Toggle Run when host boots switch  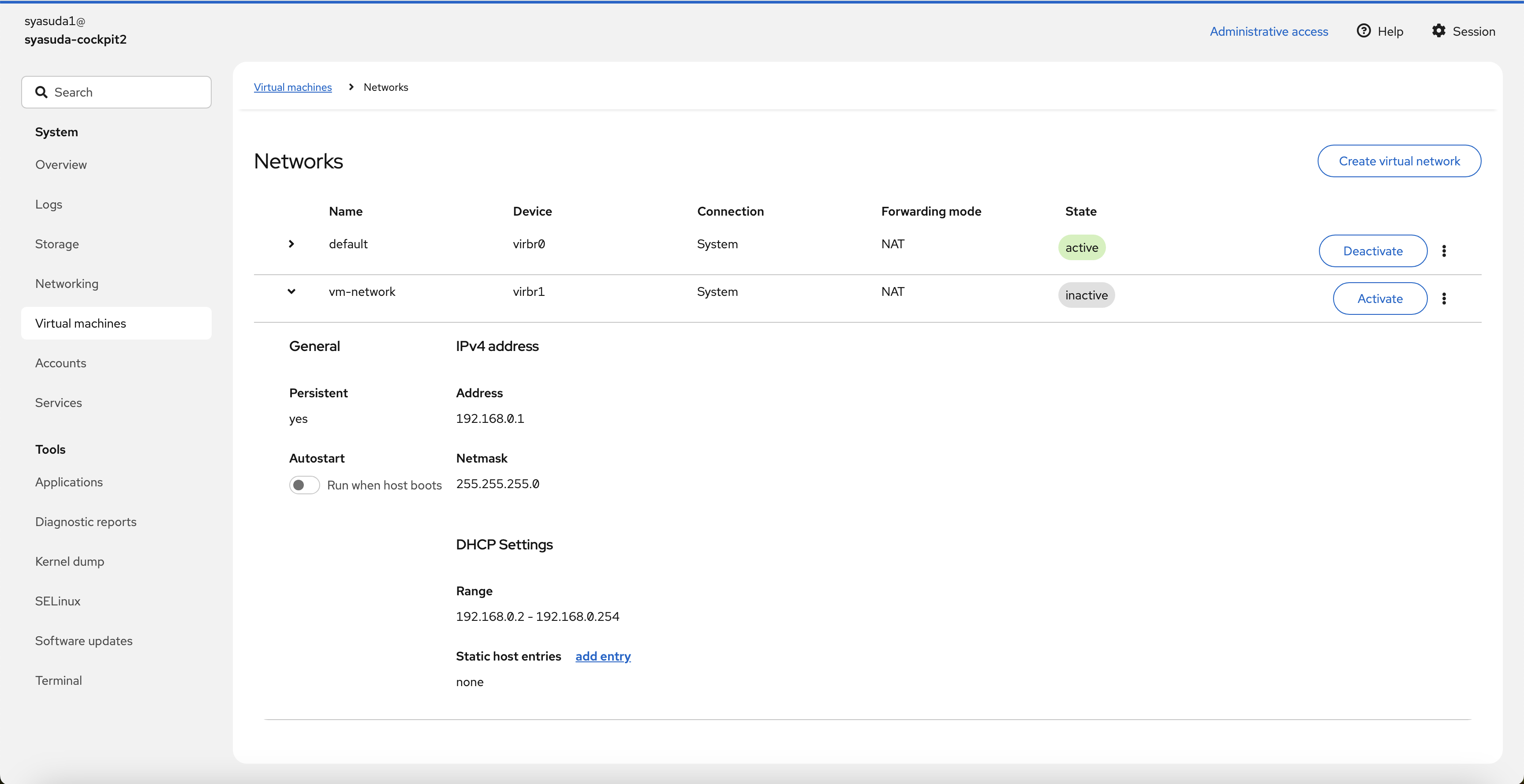click(x=304, y=485)
